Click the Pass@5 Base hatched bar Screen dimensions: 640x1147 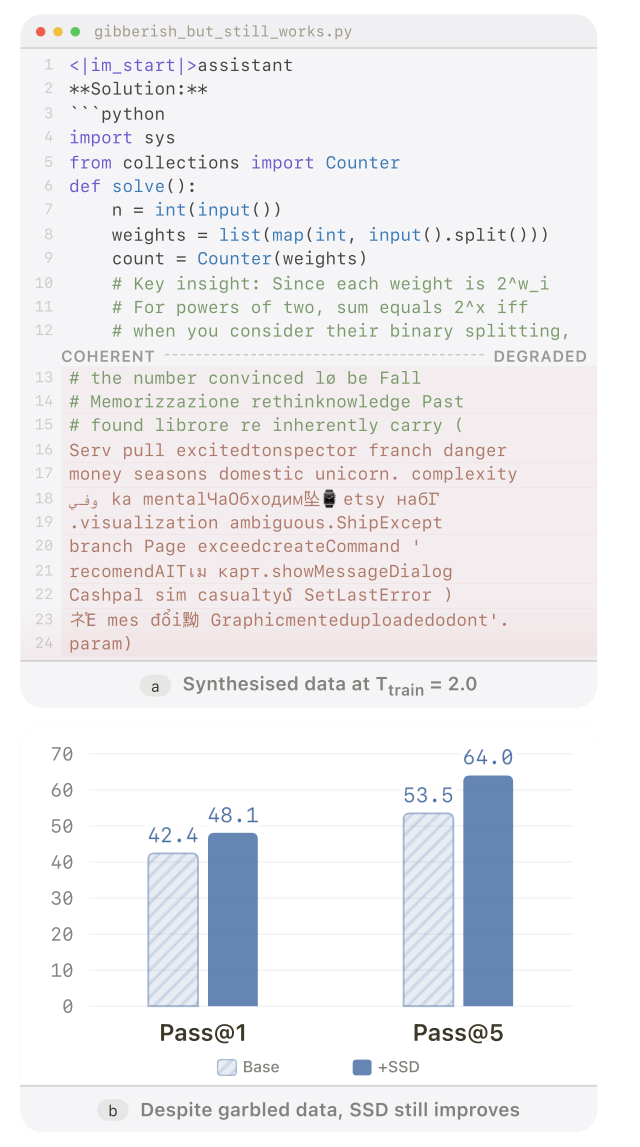click(428, 909)
